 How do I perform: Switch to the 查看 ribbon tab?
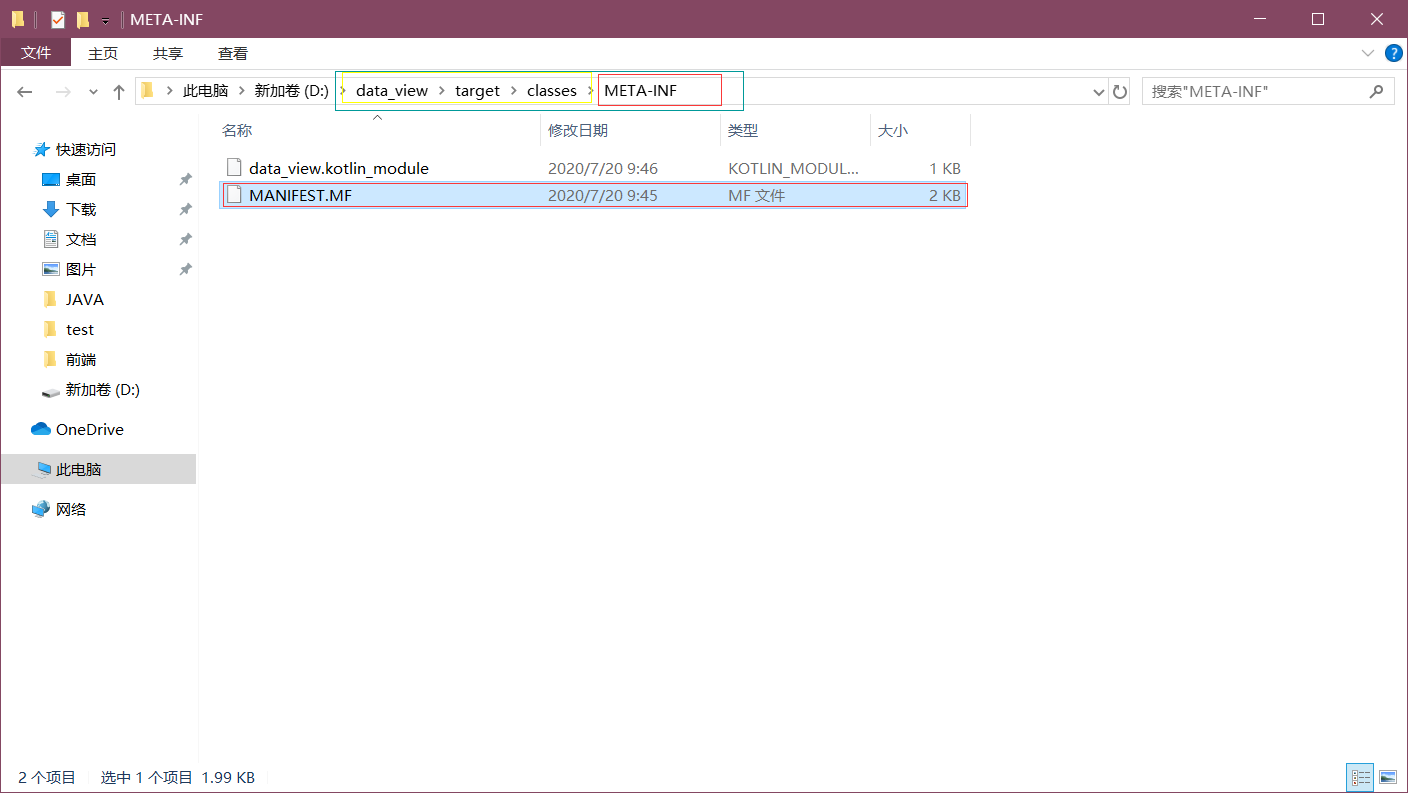coord(233,53)
